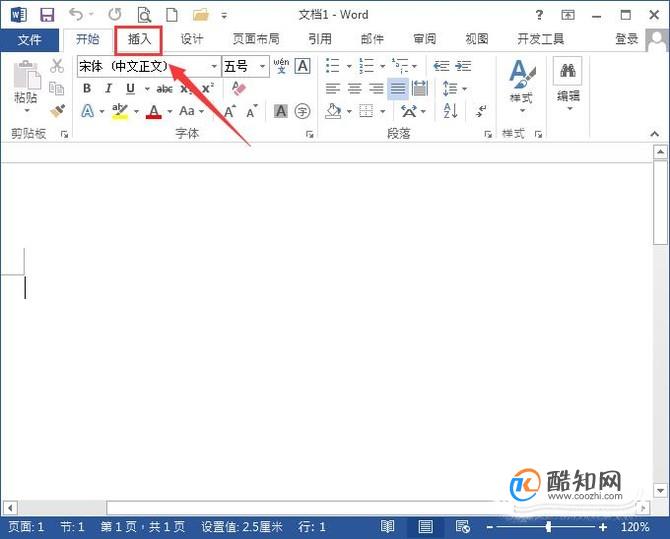Shrink font size button

tap(252, 112)
